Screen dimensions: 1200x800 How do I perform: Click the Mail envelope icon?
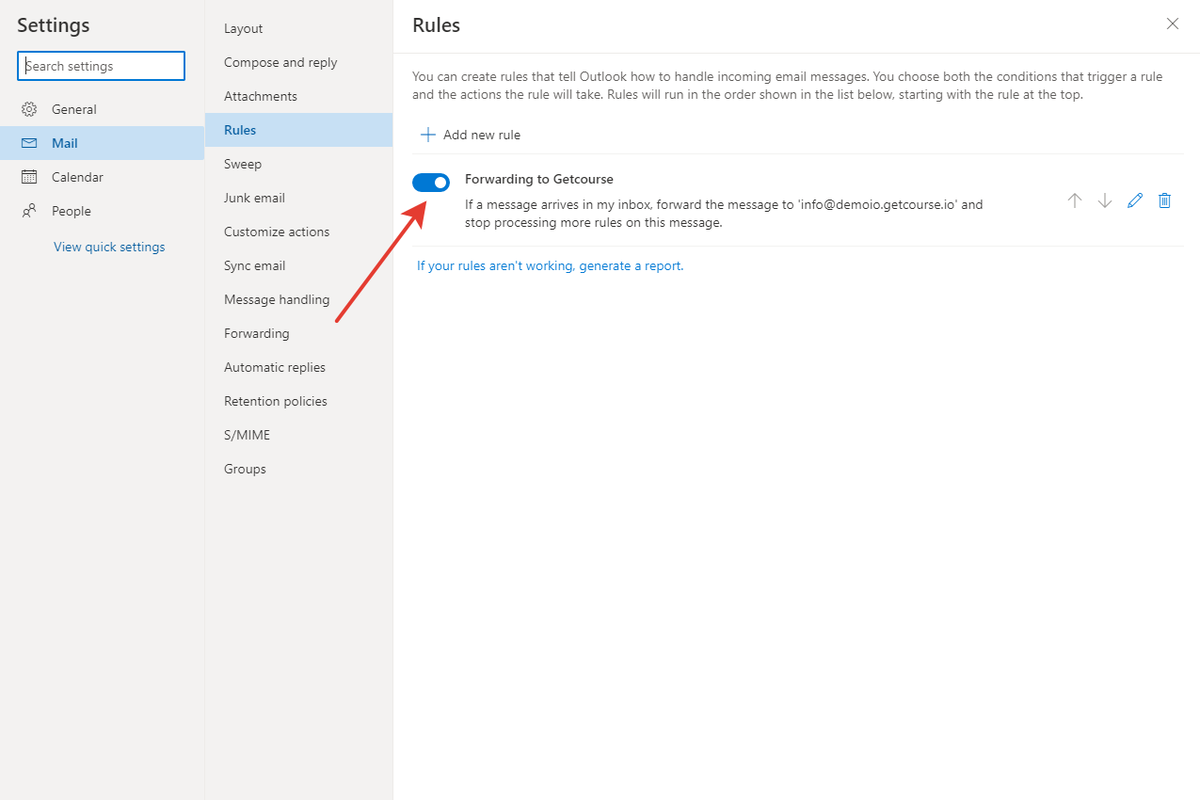tap(30, 144)
